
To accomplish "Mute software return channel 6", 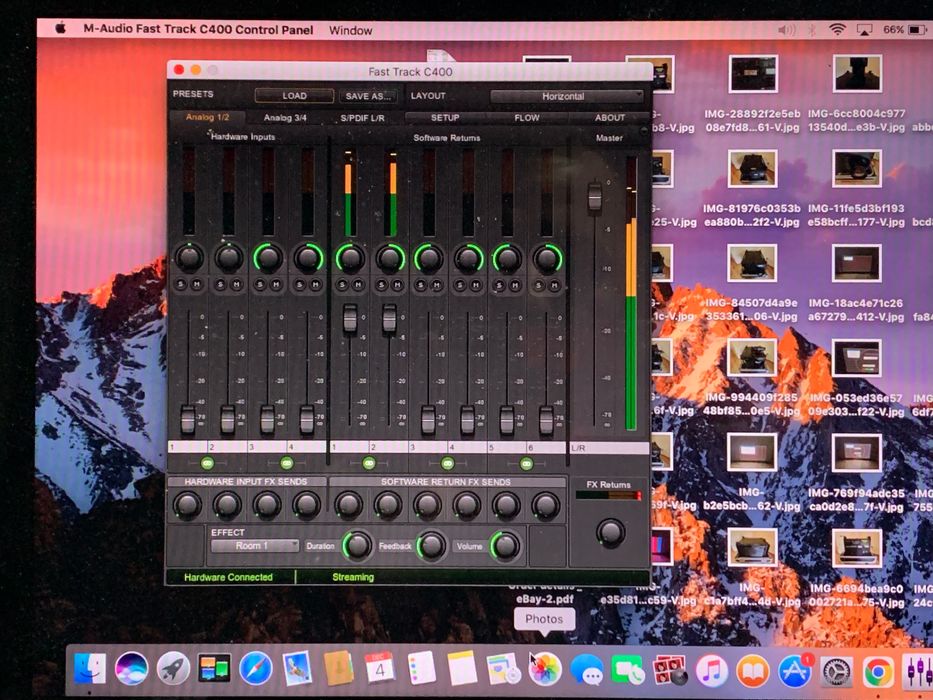I will point(554,286).
